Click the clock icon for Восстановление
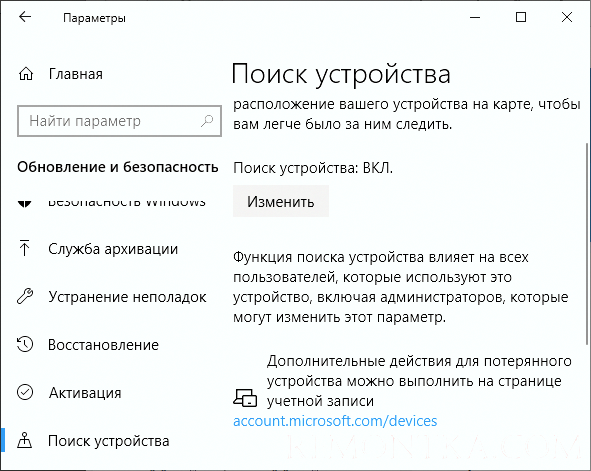 pos(25,344)
